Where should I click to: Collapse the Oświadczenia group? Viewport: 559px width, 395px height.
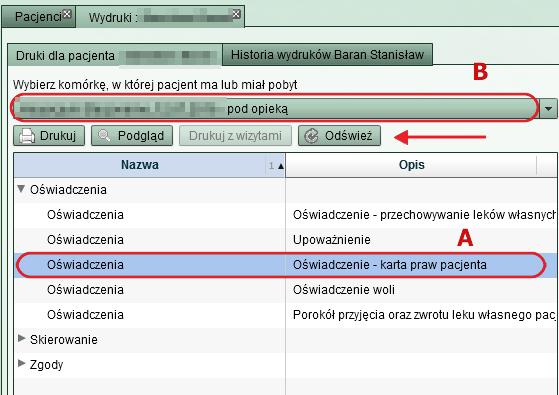pyautogui.click(x=21, y=189)
